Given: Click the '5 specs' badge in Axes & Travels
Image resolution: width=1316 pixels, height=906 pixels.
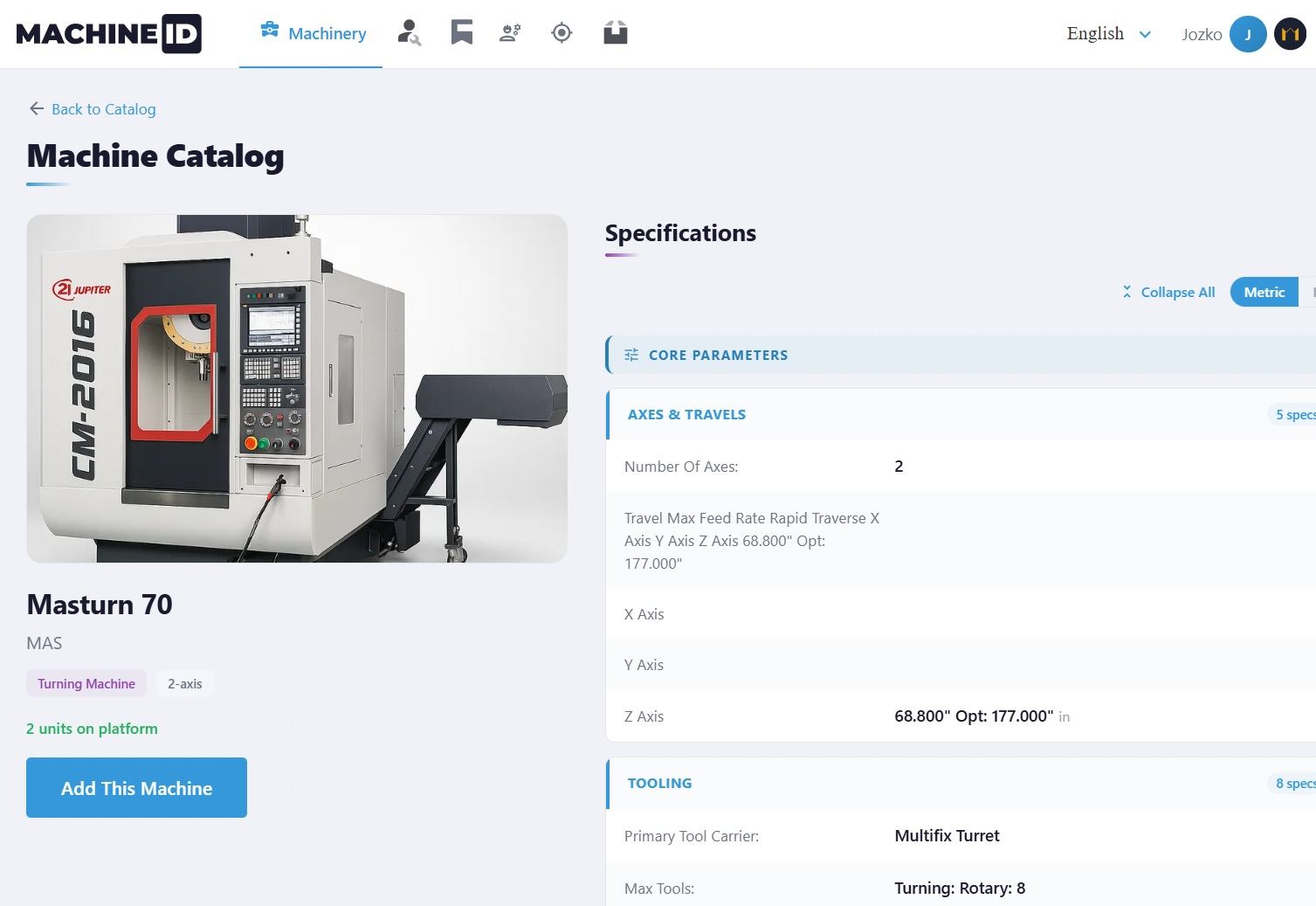Looking at the screenshot, I should pos(1293,414).
